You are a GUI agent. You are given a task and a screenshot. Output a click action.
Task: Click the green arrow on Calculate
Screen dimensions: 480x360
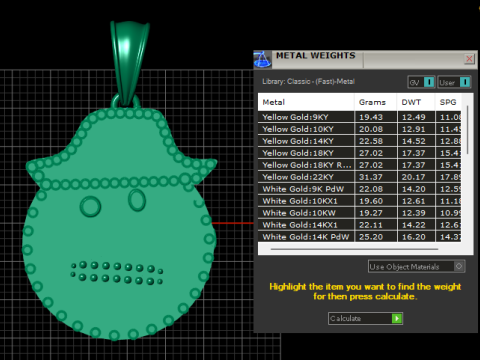coord(397,318)
